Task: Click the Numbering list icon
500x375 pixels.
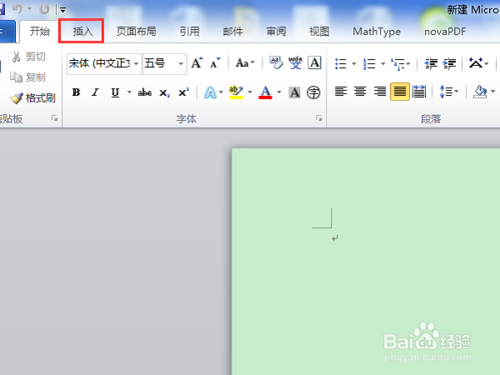Action: (x=369, y=63)
